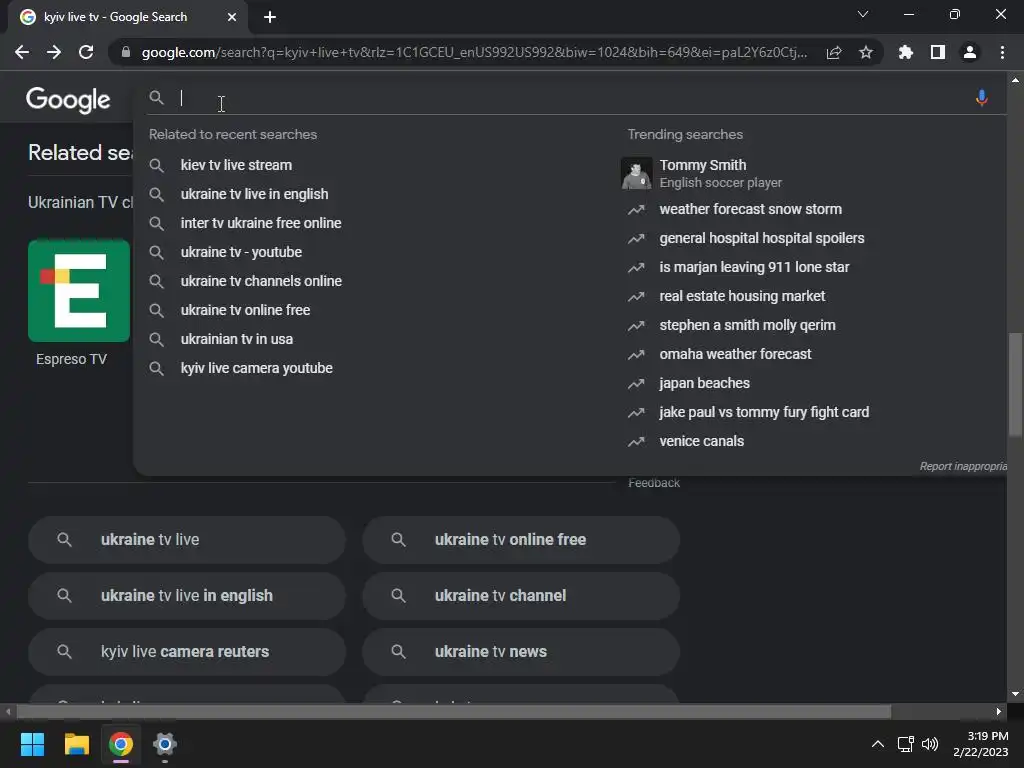Open the tab search chevron
The image size is (1024, 768).
tap(863, 14)
